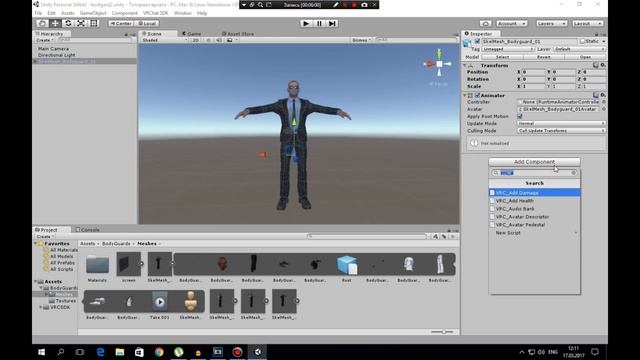This screenshot has height=360, width=640.
Task: Toggle pivot Center mode button
Action: tap(121, 23)
